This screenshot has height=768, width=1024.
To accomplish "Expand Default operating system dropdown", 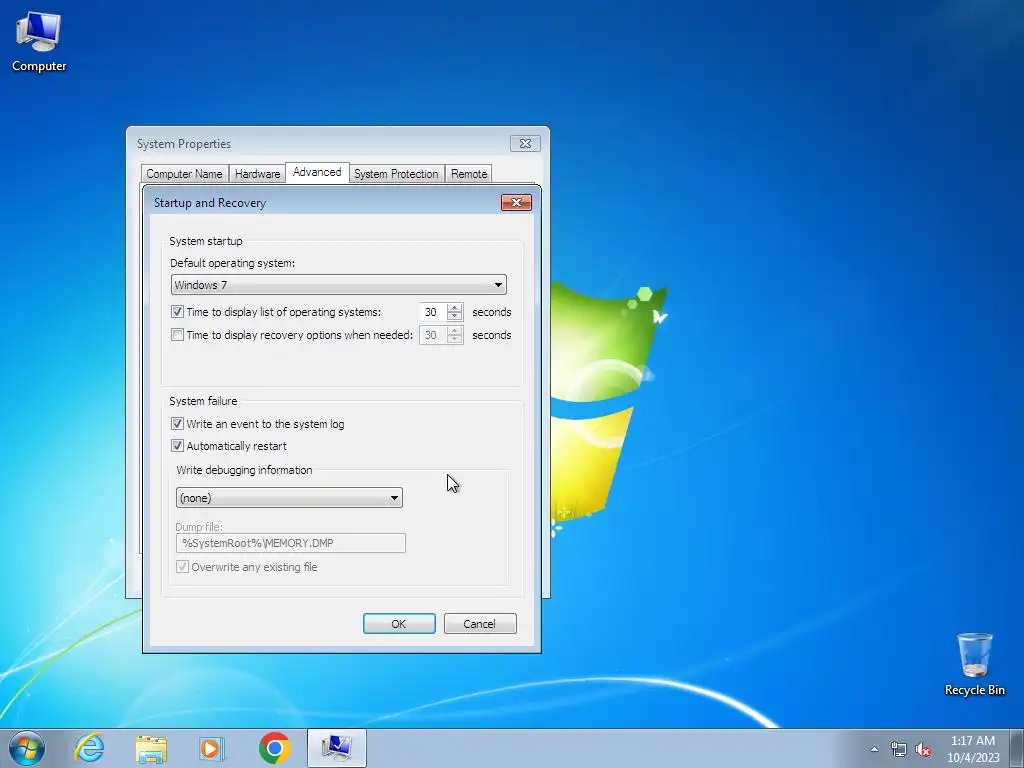I will [338, 285].
